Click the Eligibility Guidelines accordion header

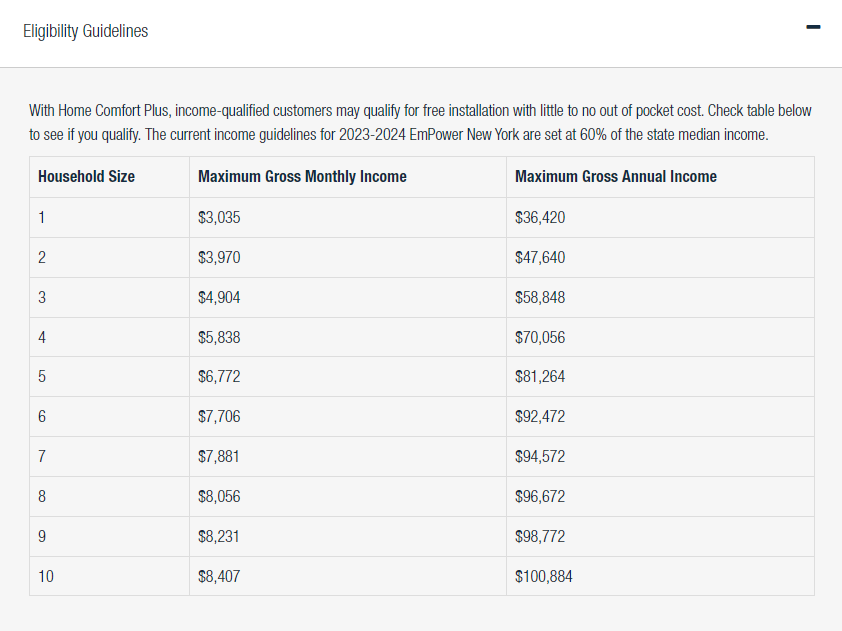(x=86, y=31)
